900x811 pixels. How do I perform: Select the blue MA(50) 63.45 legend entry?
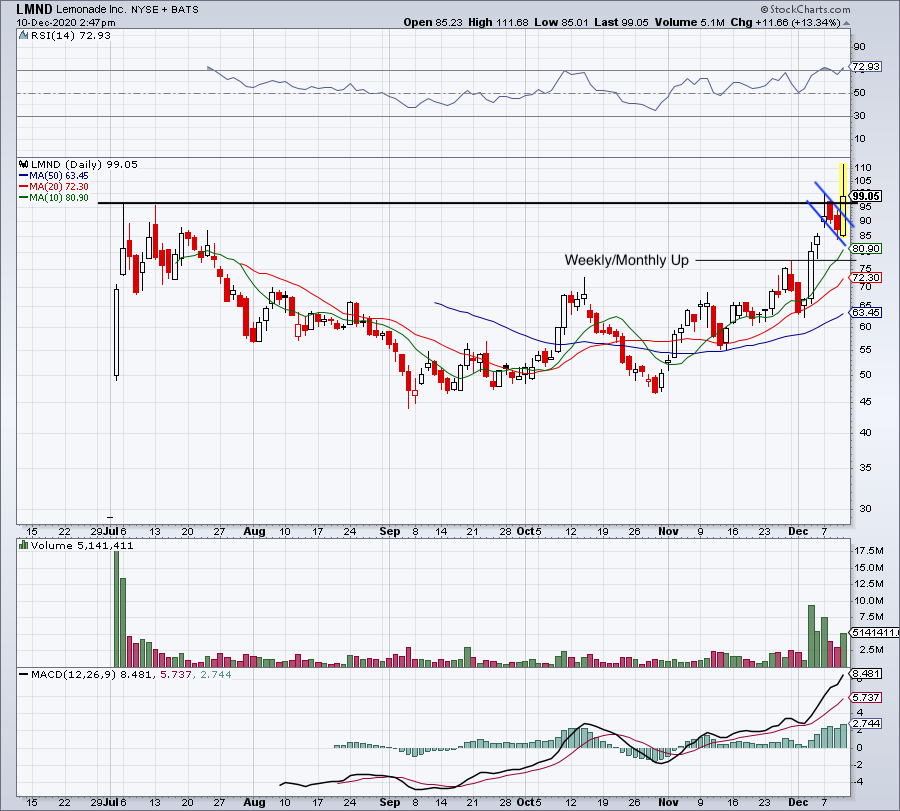pyautogui.click(x=54, y=176)
